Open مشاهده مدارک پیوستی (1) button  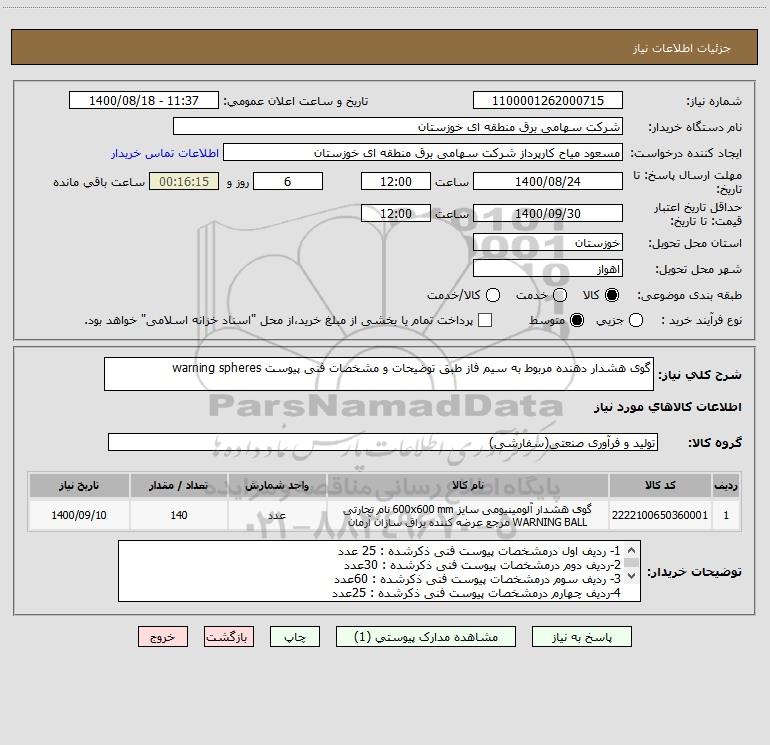426,637
